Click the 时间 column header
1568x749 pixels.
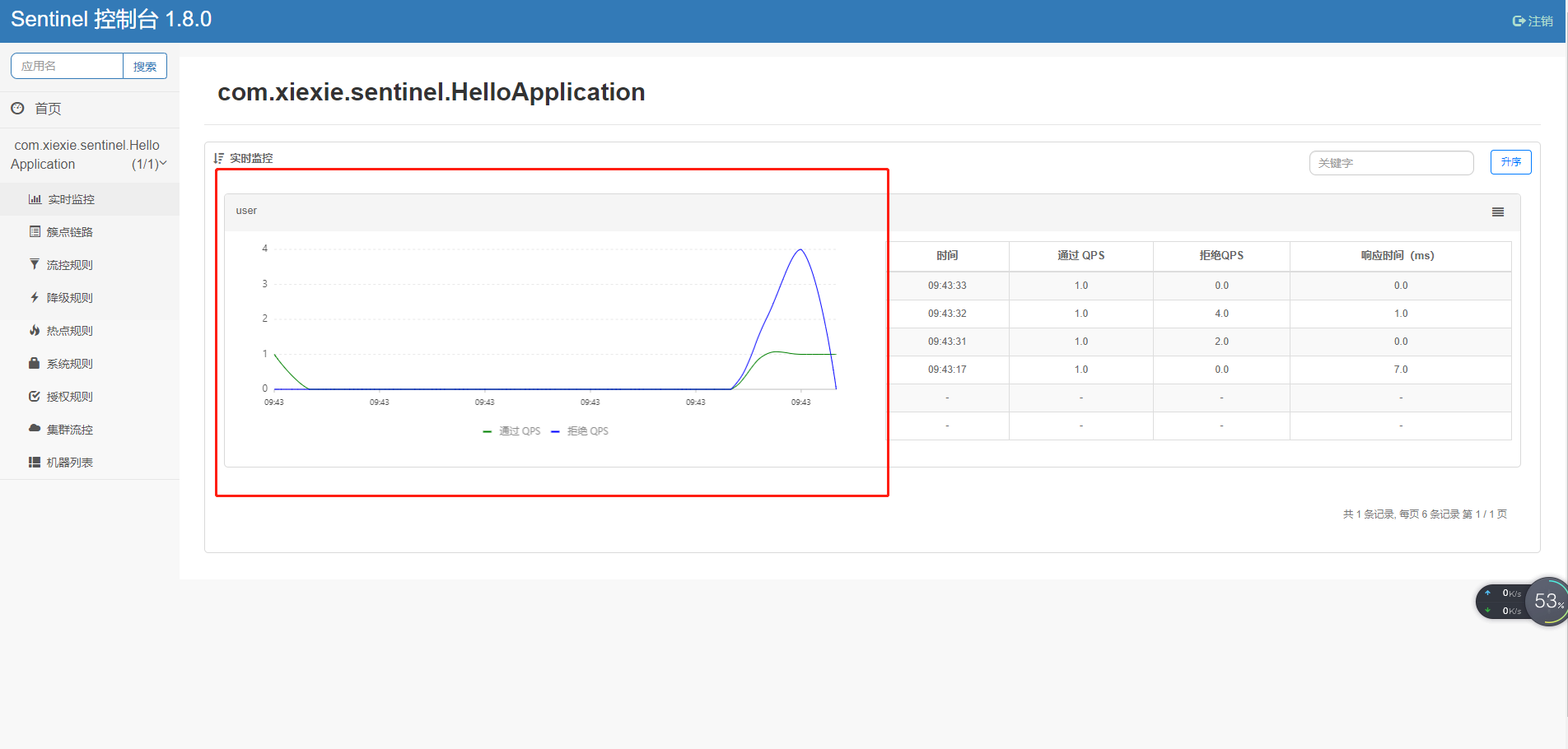click(947, 256)
